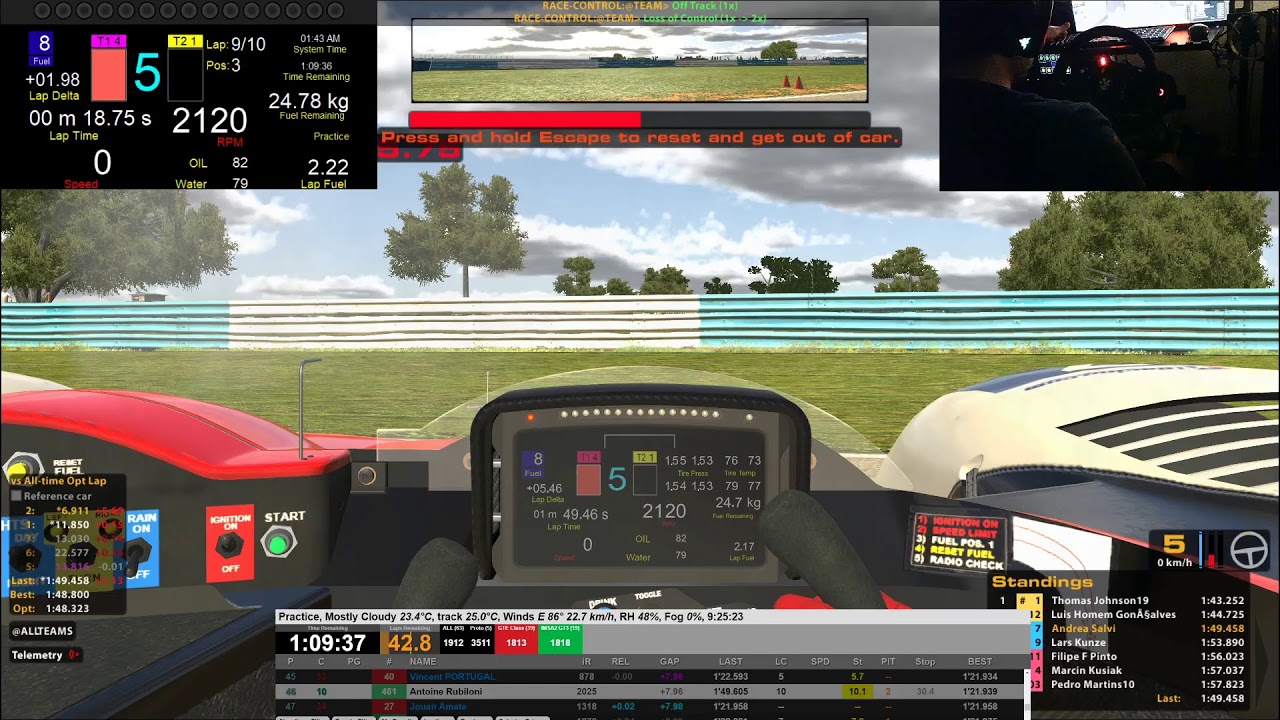Click the Last: 1:49.458 entry in Standings

1200,699
